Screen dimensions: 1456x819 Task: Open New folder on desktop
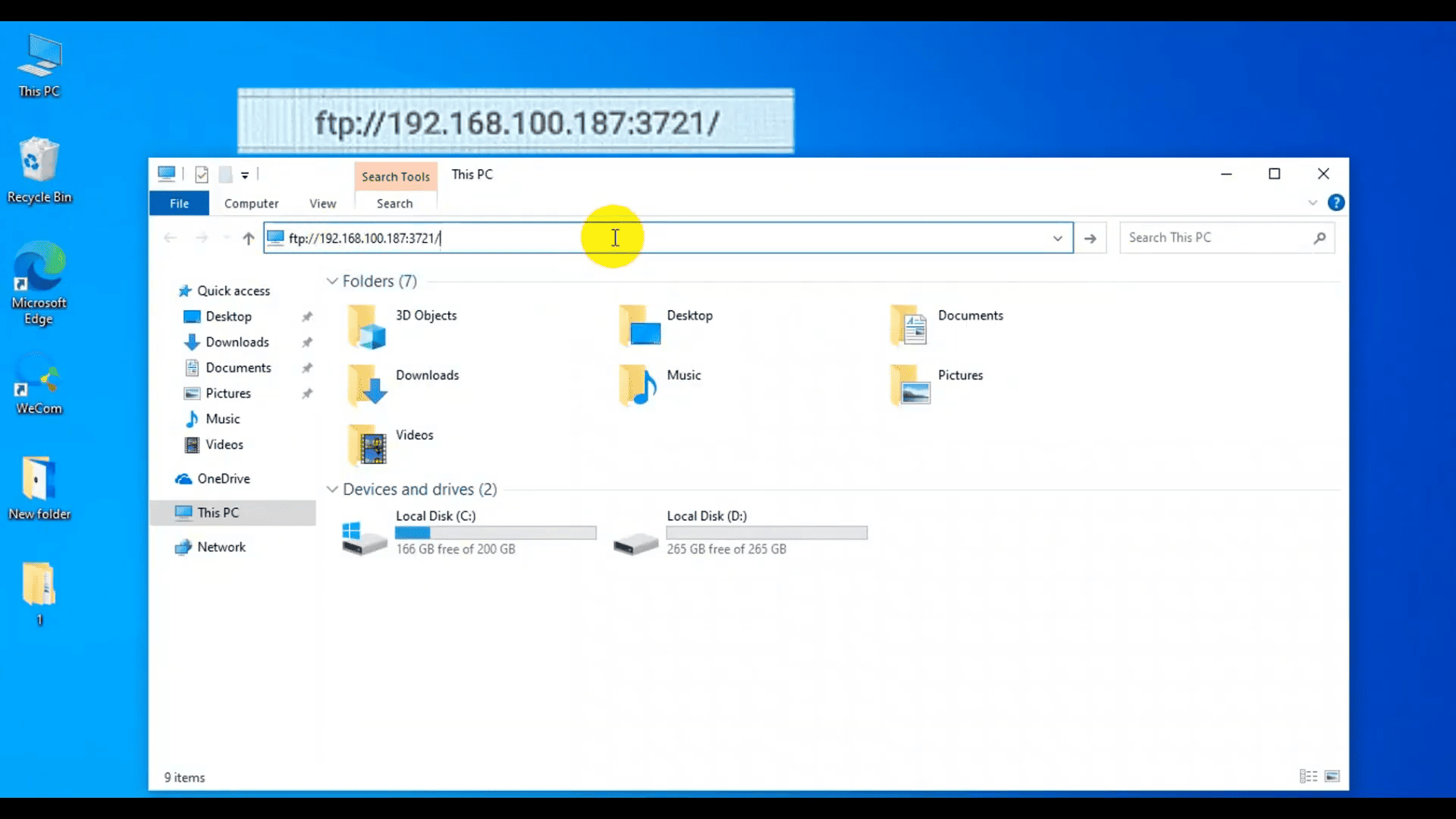tap(39, 488)
